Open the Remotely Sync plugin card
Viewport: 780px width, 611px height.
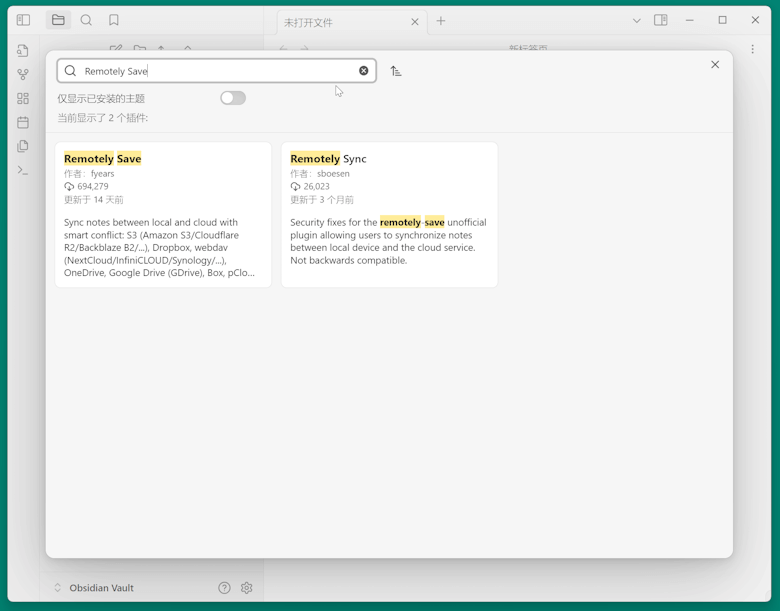(389, 214)
